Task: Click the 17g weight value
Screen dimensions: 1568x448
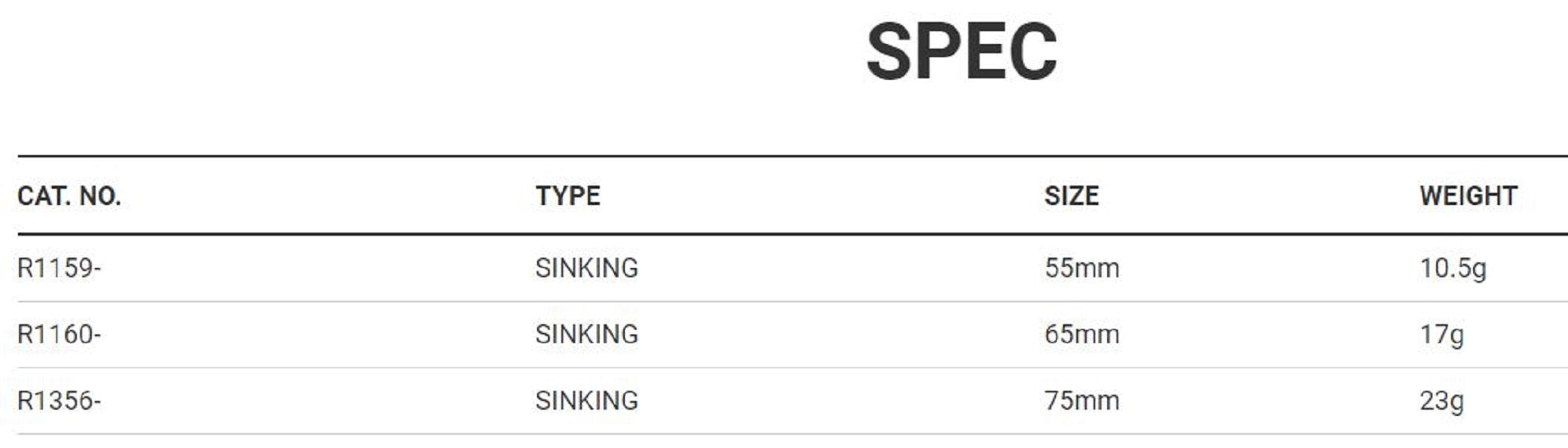Action: click(x=1441, y=334)
